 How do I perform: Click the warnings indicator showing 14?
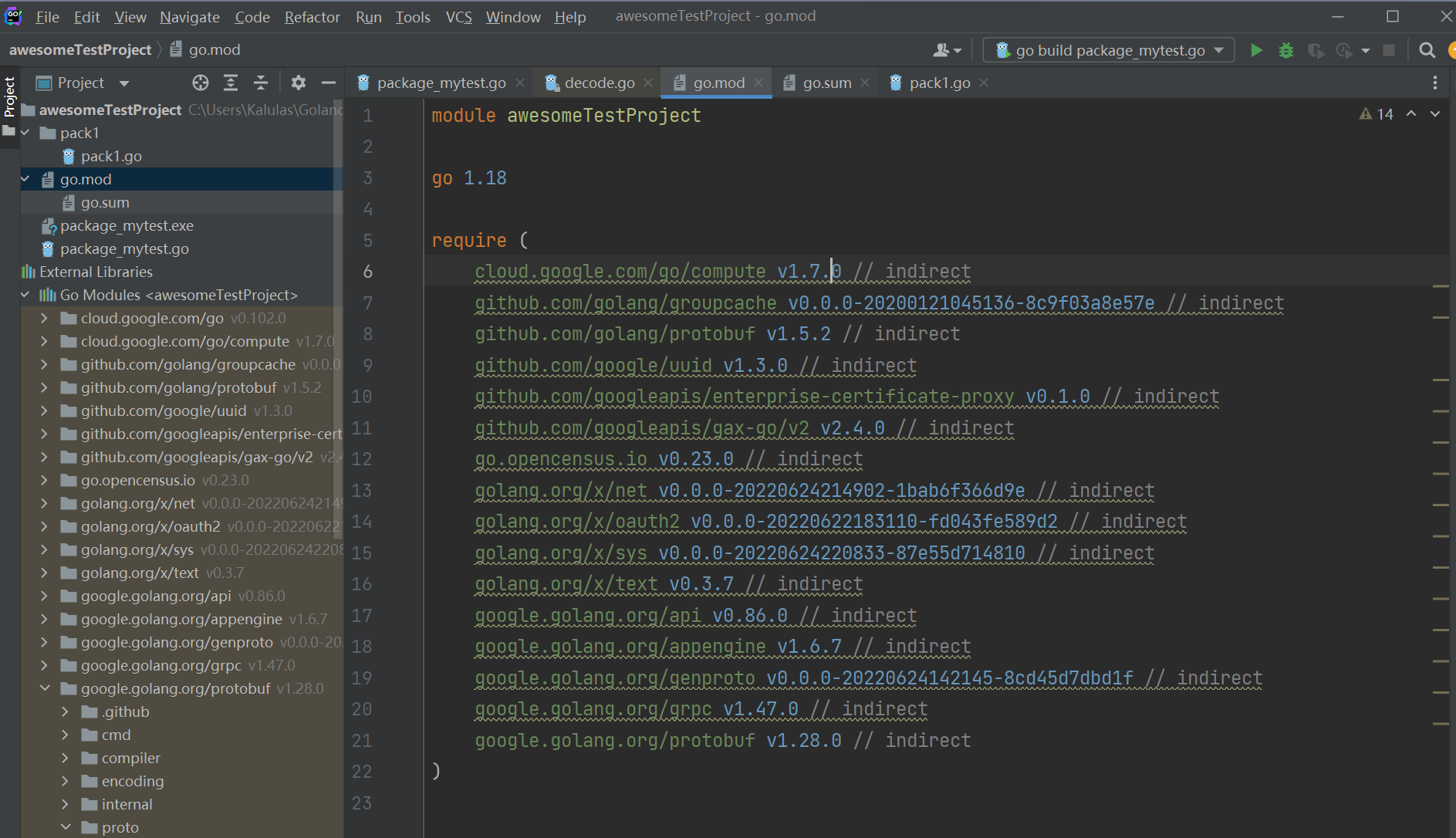click(1377, 114)
